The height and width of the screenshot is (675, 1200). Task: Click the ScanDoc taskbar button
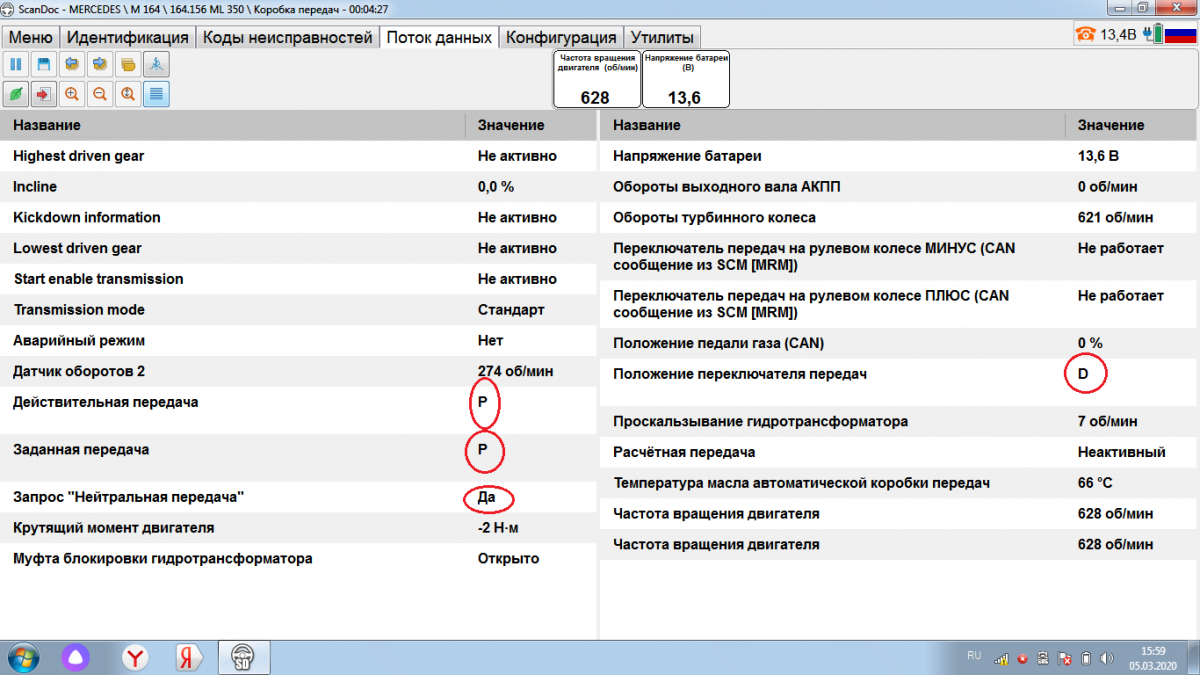point(243,658)
